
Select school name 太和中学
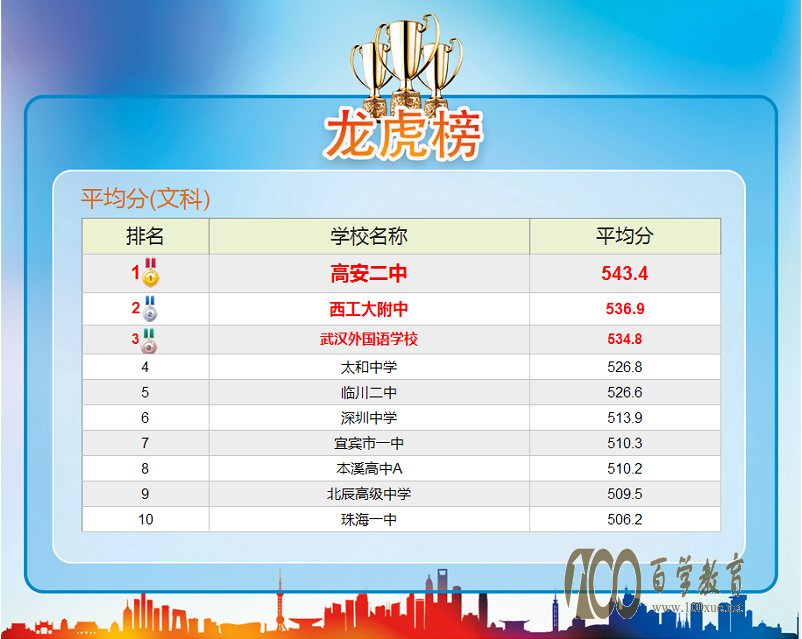coord(369,367)
